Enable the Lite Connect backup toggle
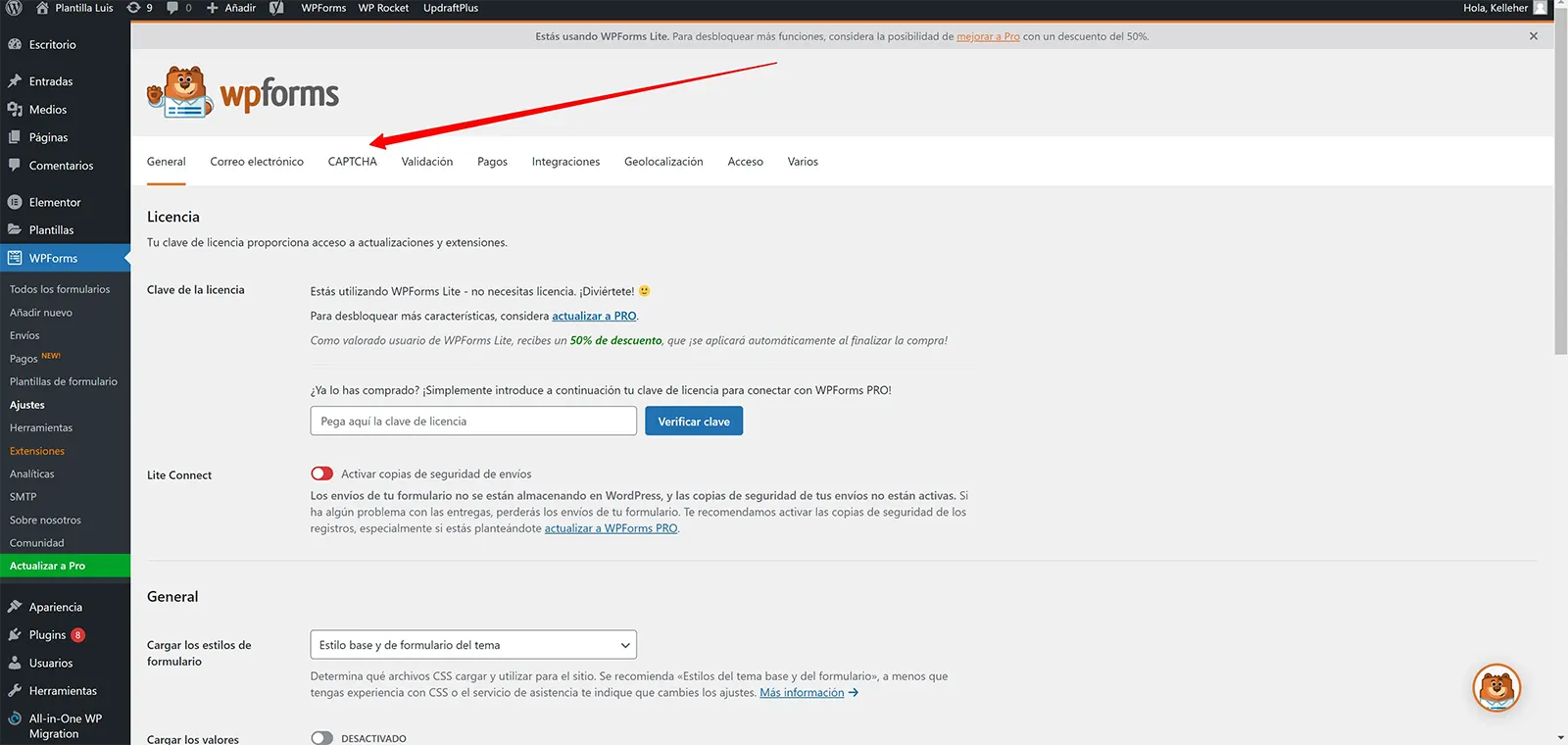Screen dimensions: 1568x745 click(x=321, y=473)
